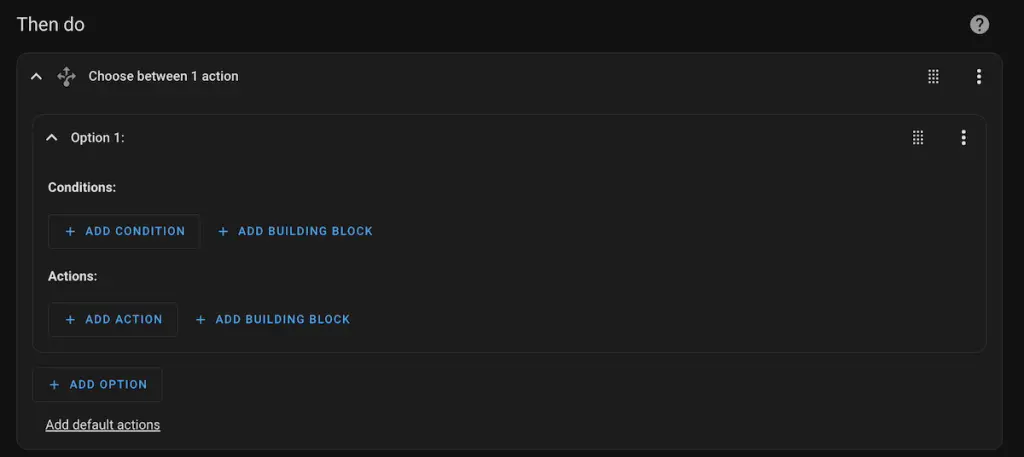Follow the Add default actions link
Image resolution: width=1024 pixels, height=457 pixels.
pyautogui.click(x=102, y=425)
